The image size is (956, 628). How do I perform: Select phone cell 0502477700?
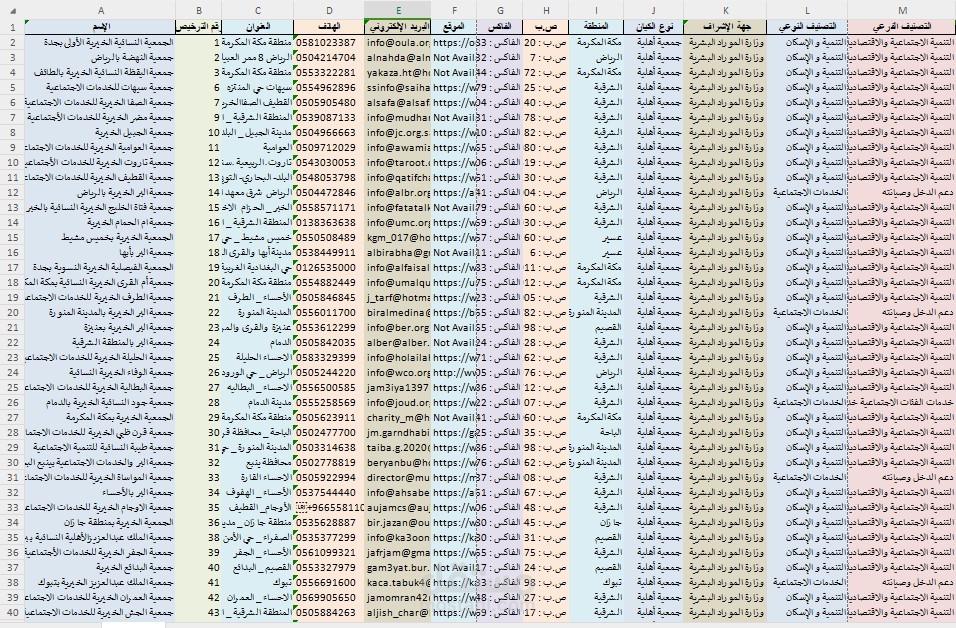(329, 432)
